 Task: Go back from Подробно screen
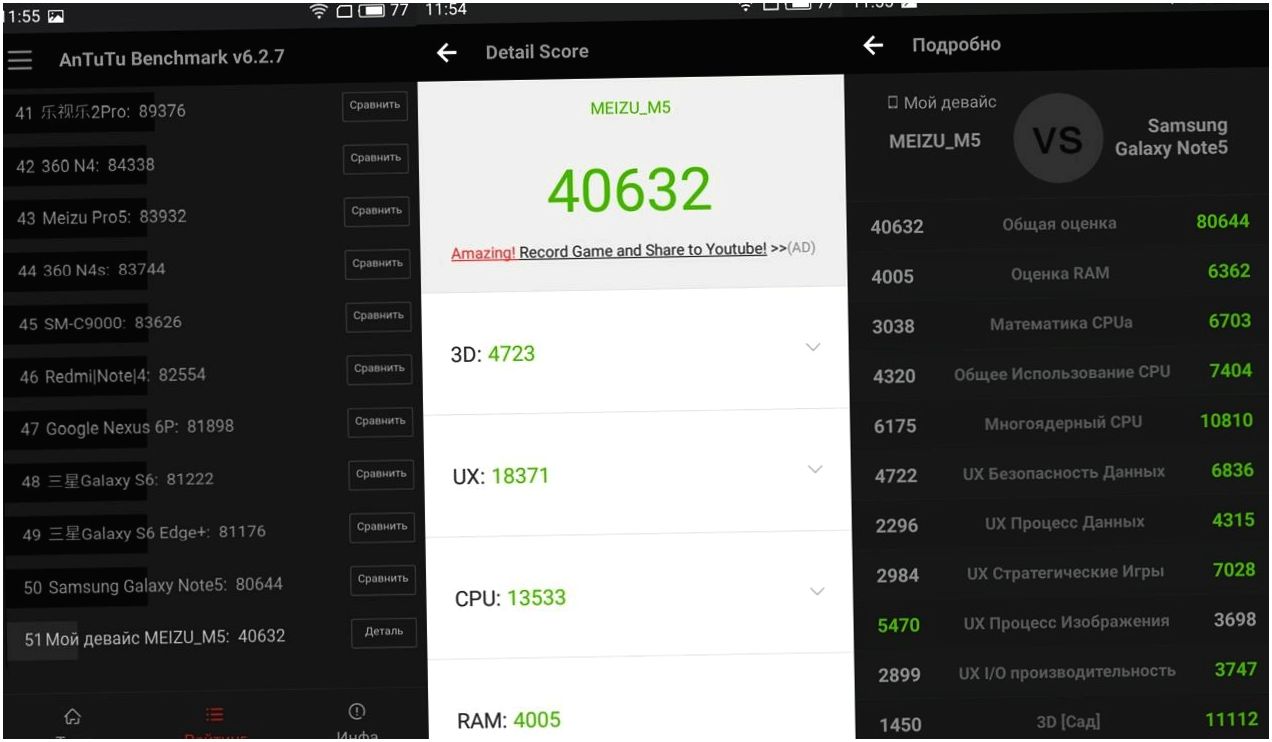point(874,46)
